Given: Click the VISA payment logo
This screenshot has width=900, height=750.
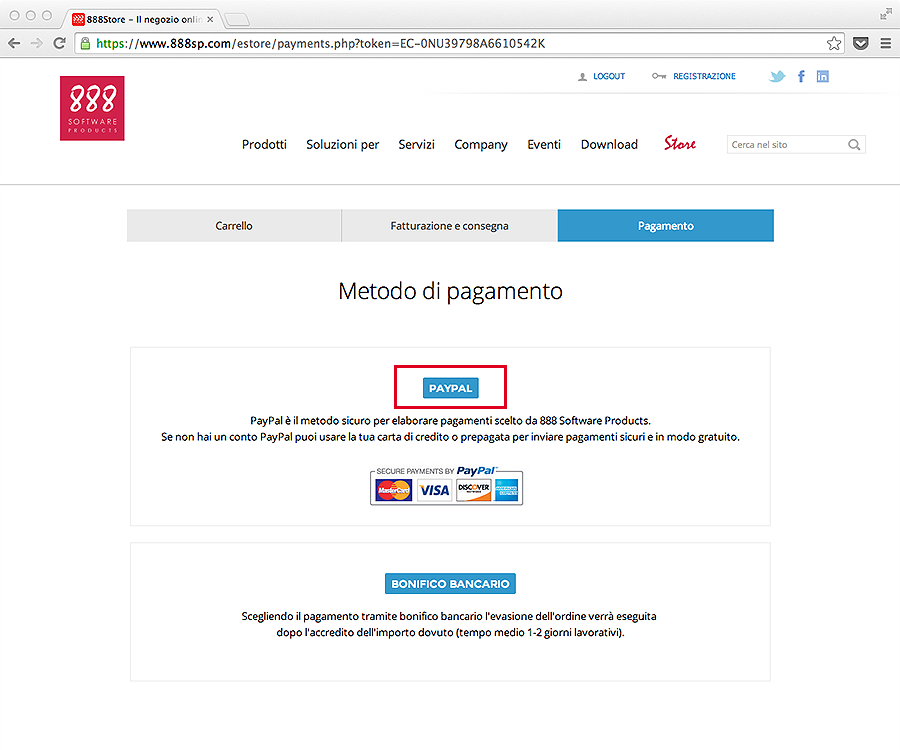Looking at the screenshot, I should pyautogui.click(x=434, y=490).
